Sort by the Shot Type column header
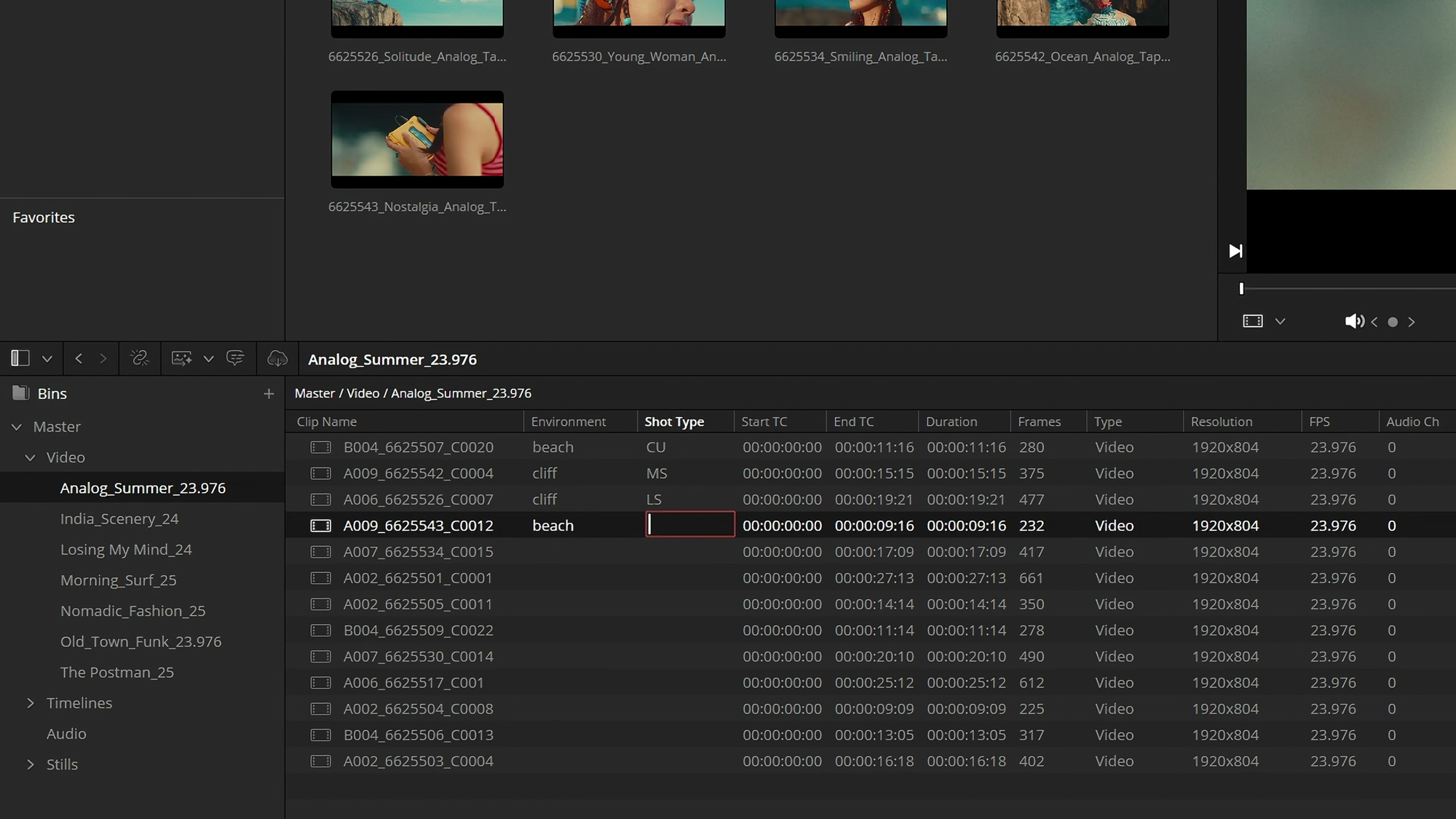 [x=674, y=422]
